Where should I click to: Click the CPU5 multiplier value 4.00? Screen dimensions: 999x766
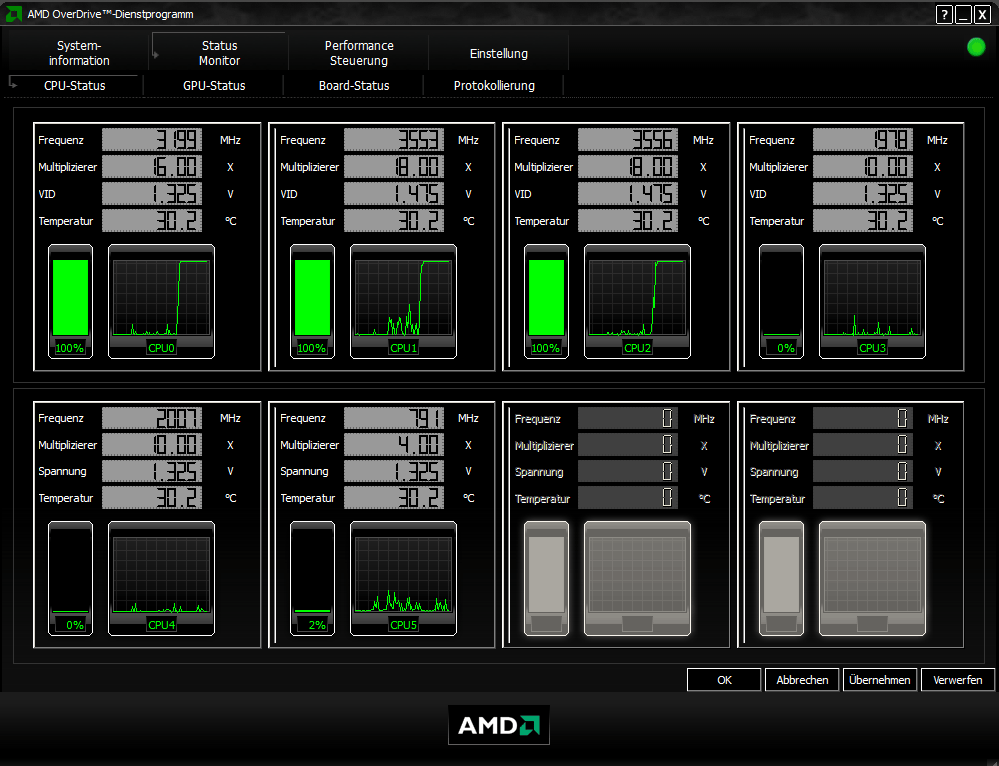394,445
